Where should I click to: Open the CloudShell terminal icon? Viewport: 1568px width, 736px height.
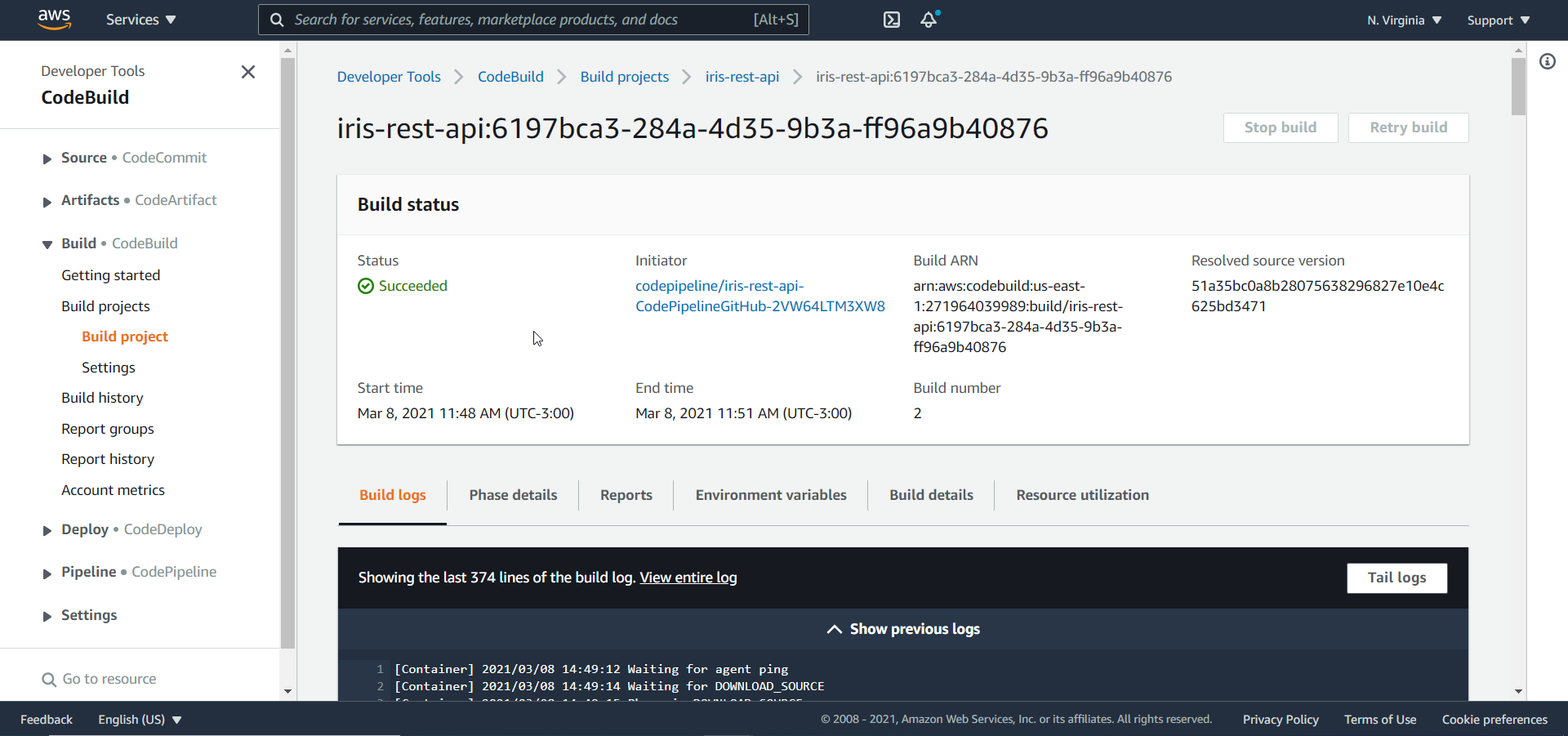pos(892,20)
